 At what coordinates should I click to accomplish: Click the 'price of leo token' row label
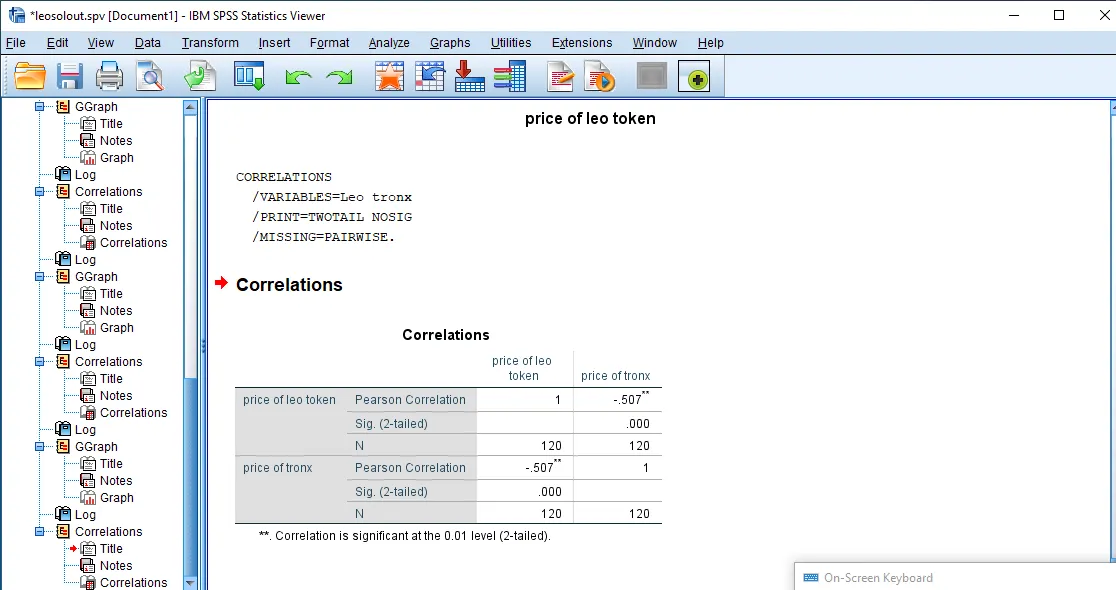[x=289, y=400]
